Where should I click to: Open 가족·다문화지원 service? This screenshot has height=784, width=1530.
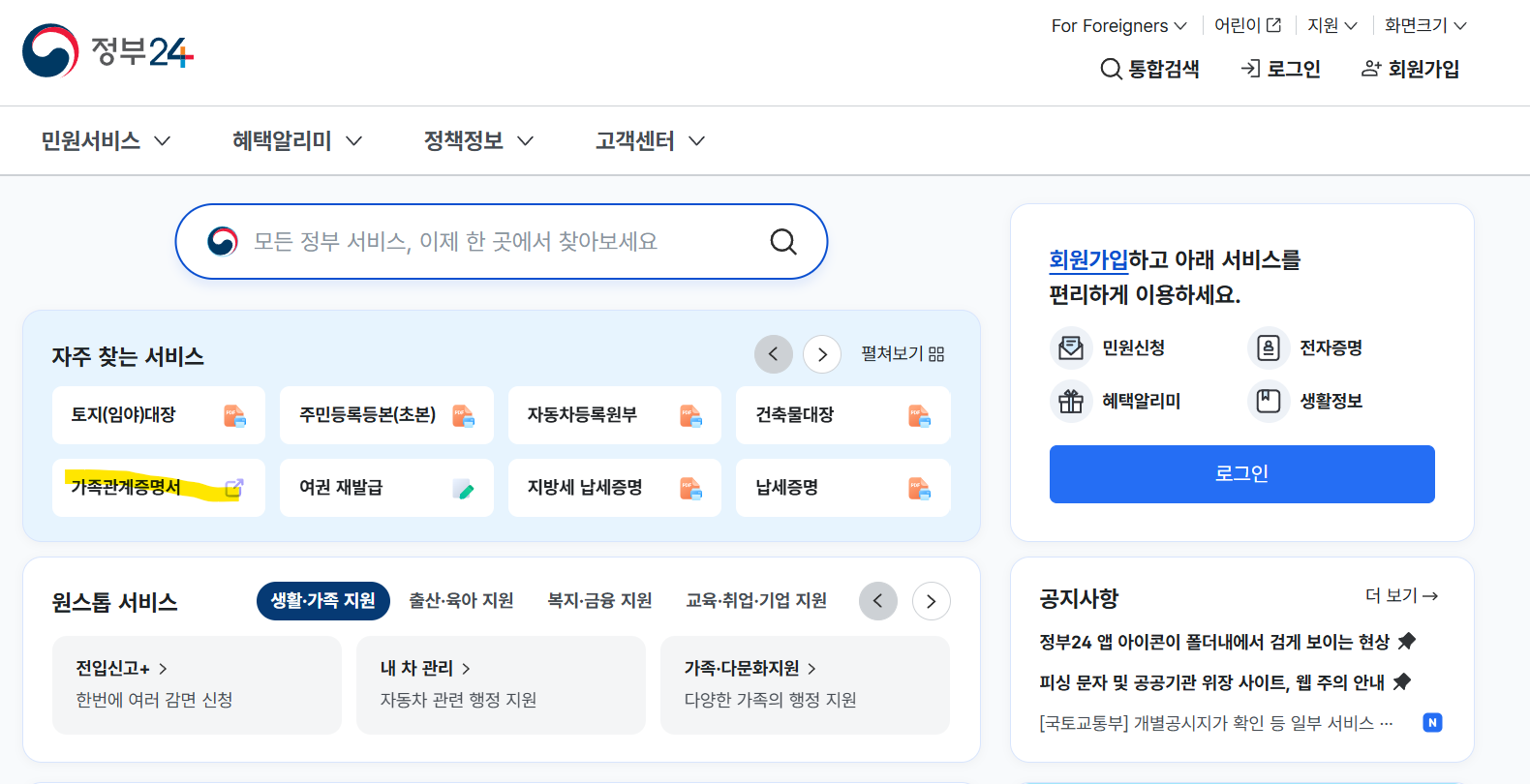[750, 669]
